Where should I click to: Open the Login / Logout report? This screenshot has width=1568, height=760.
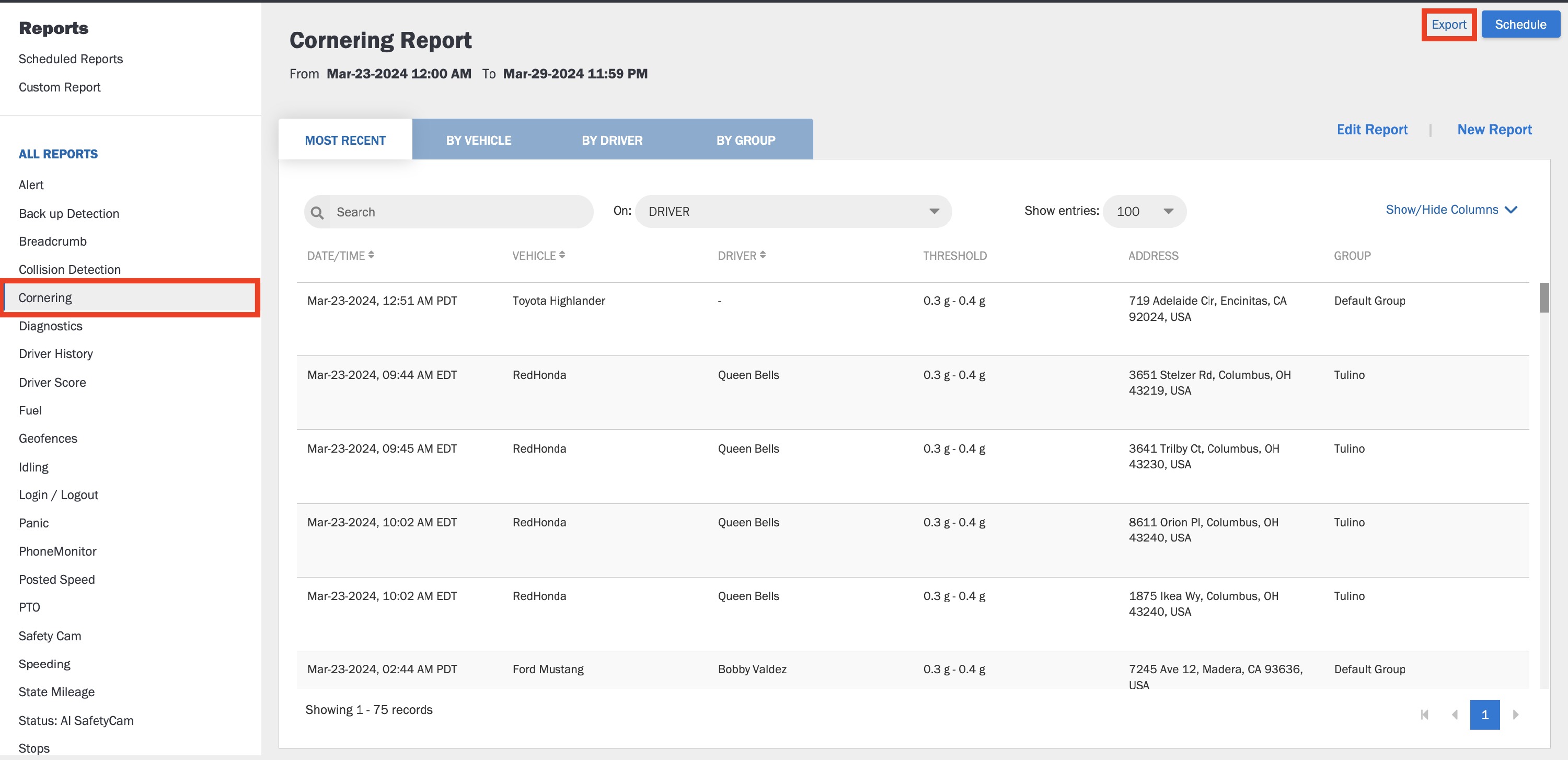[x=59, y=496]
